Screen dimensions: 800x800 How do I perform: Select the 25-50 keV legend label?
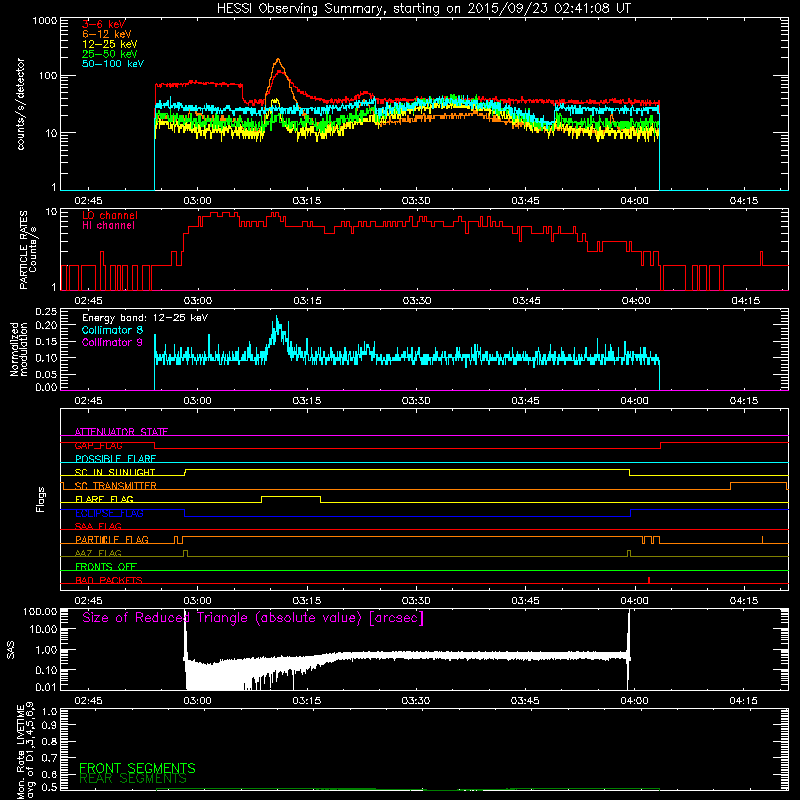tap(110, 54)
